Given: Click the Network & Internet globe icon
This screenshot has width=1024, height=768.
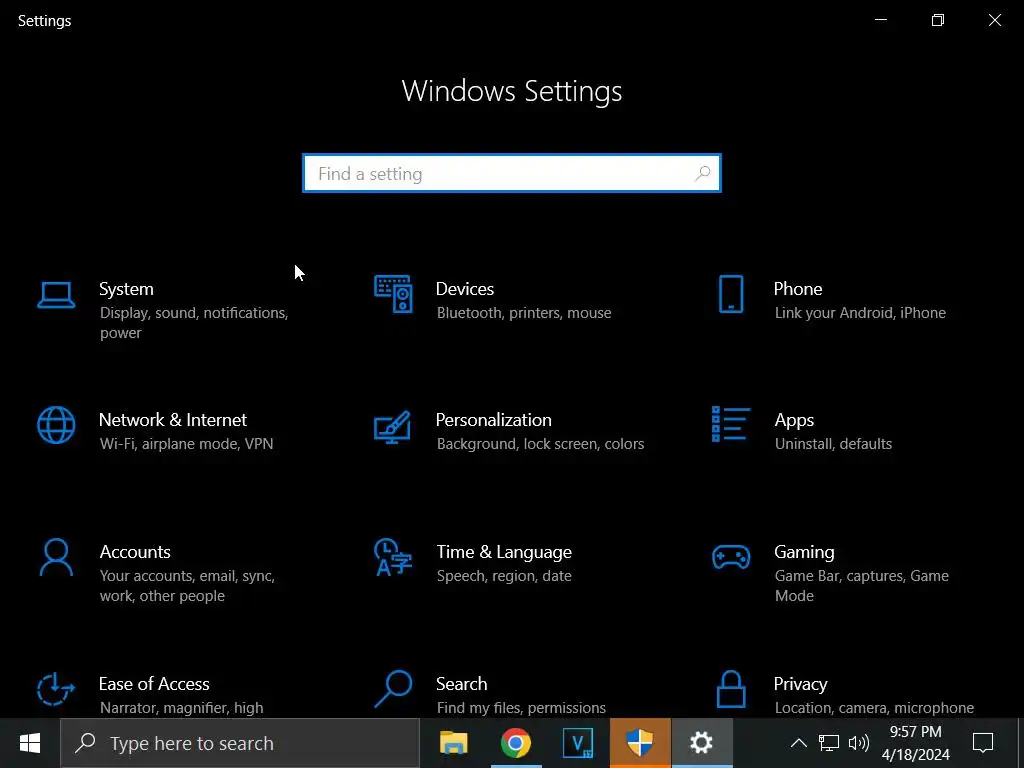Looking at the screenshot, I should (56, 425).
